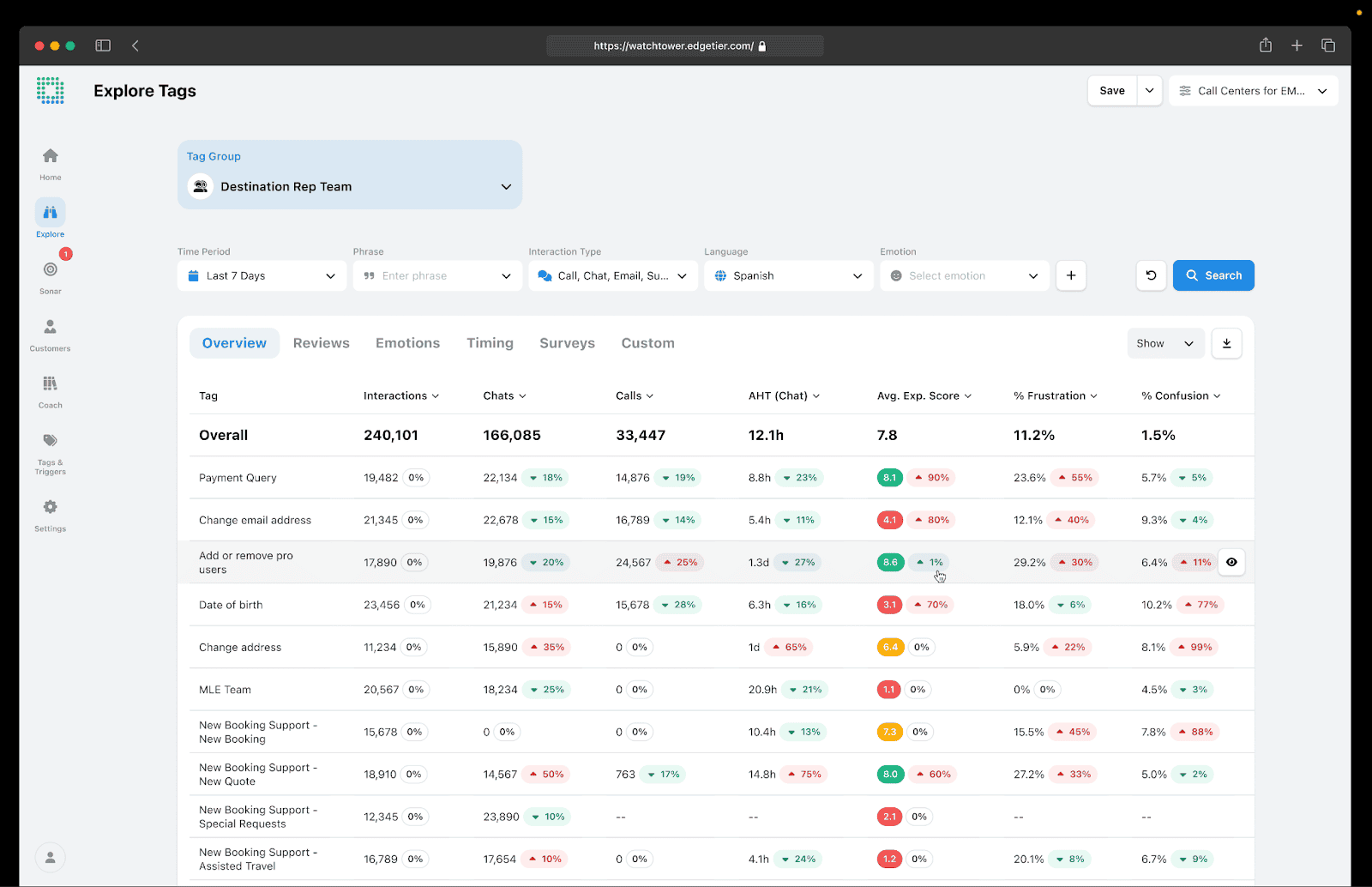Open the Coach section icon
The width and height of the screenshot is (1372, 887).
(x=51, y=383)
